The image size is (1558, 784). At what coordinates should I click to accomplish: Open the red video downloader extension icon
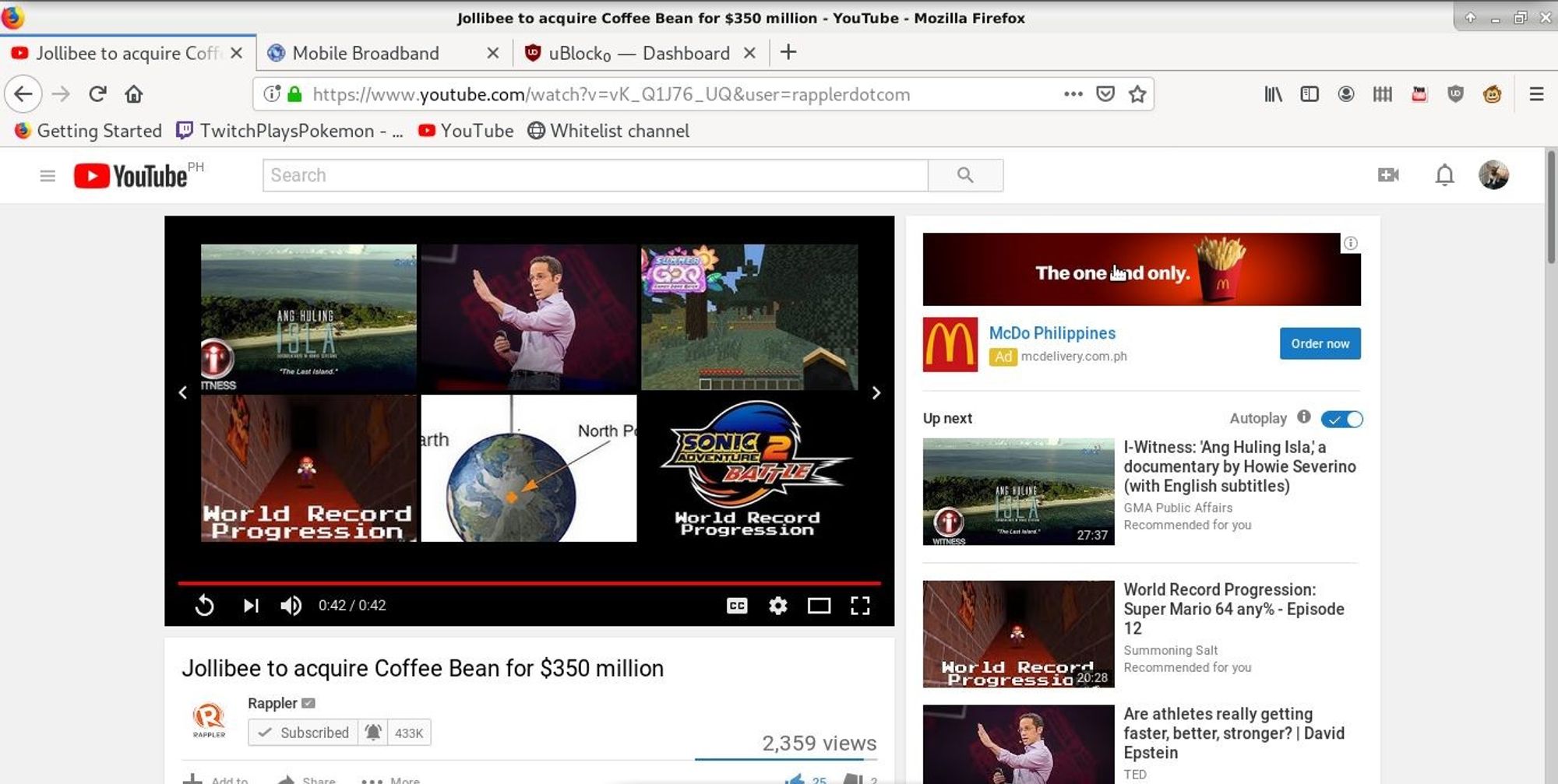coord(1419,94)
